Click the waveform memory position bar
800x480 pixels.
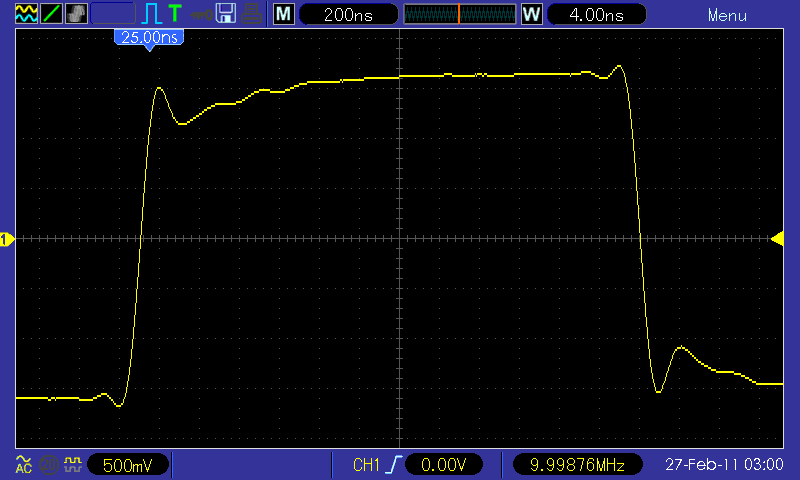(x=460, y=14)
